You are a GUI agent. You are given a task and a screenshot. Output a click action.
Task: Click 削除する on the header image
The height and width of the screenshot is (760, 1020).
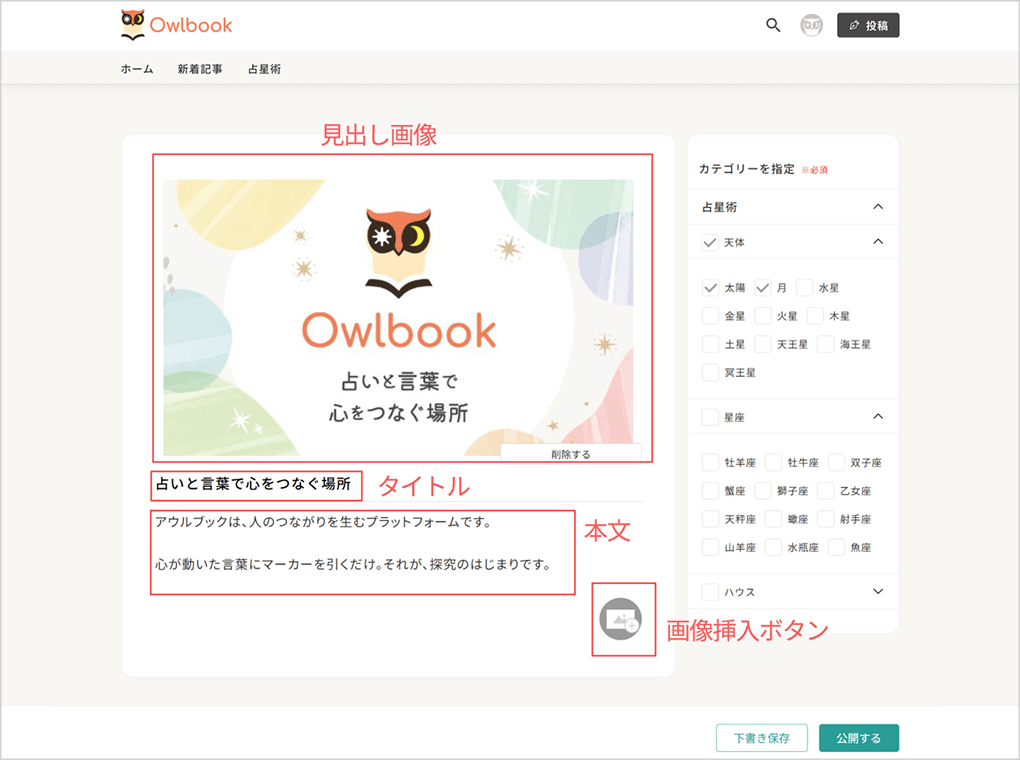click(x=570, y=454)
